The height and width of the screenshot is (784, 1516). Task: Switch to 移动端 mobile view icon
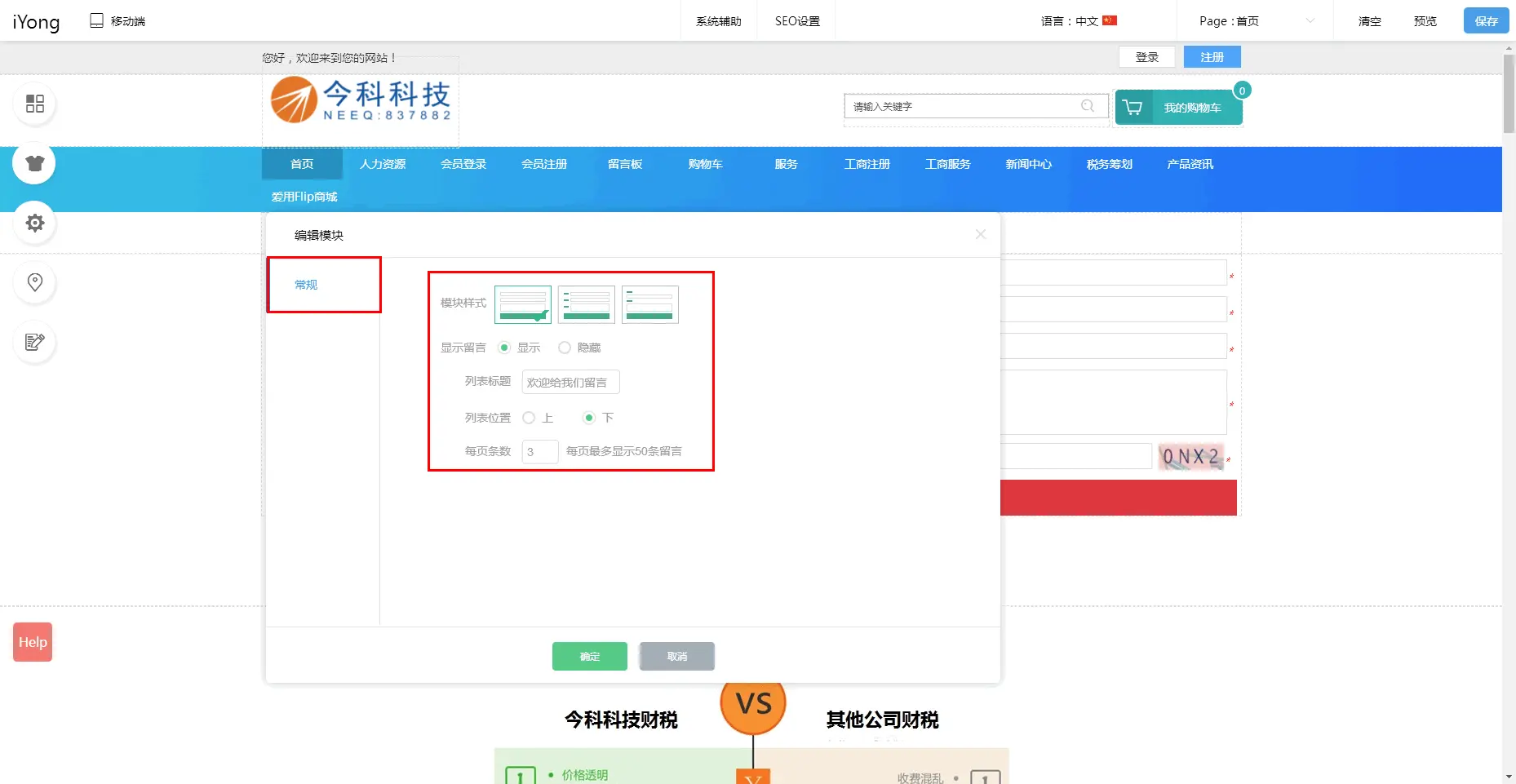[97, 21]
